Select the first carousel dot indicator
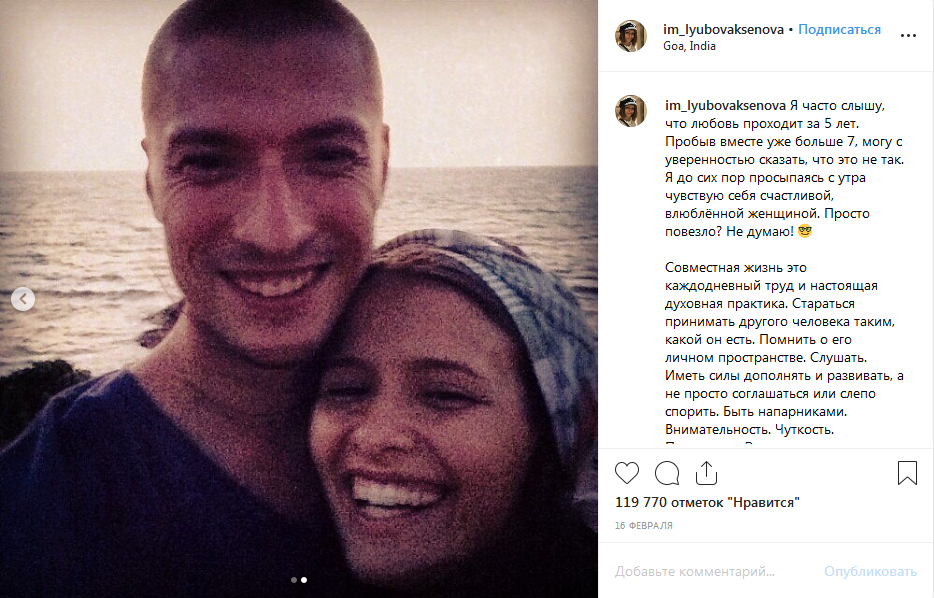 [294, 580]
